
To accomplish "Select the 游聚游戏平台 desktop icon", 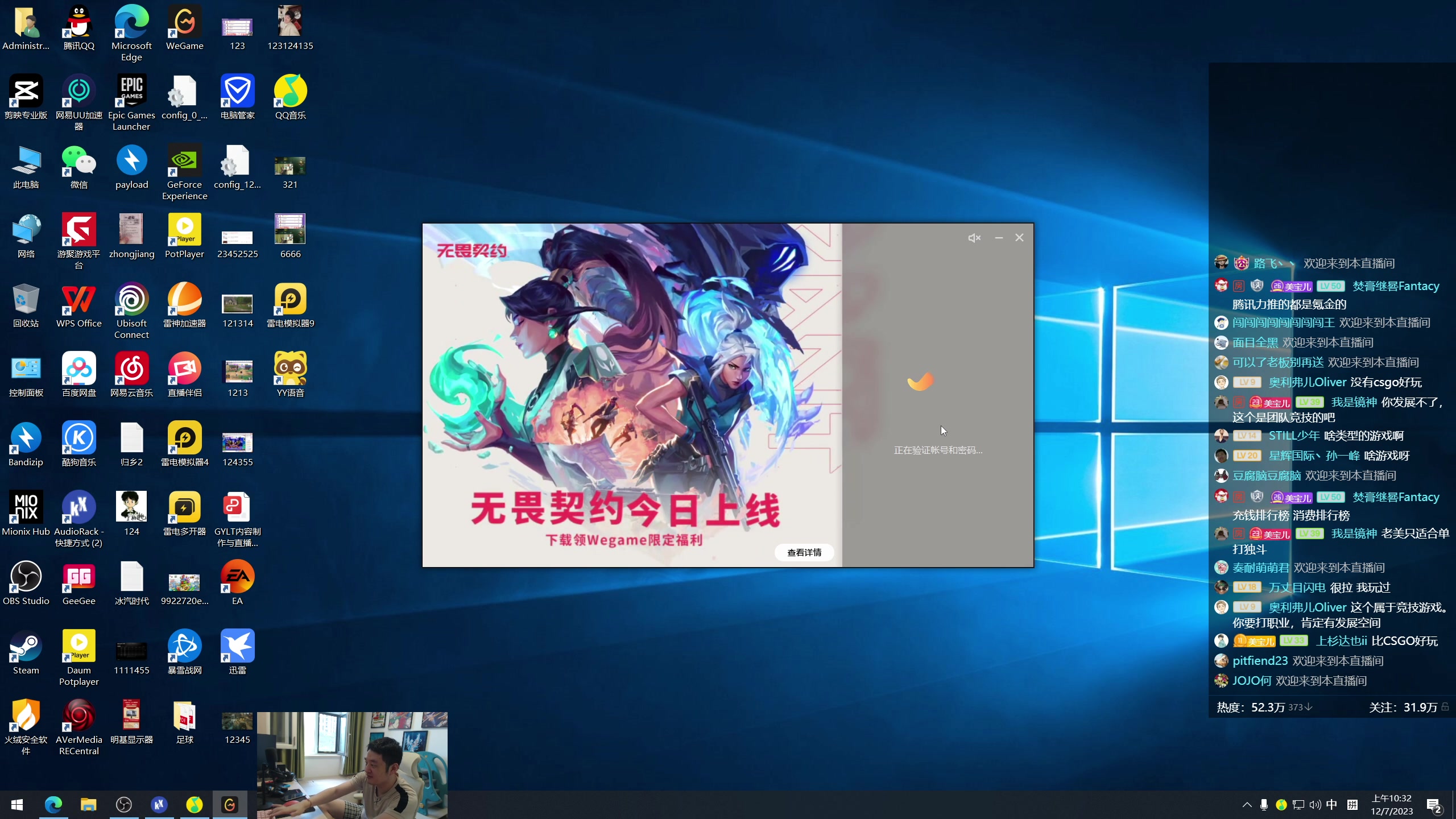I will [x=79, y=241].
